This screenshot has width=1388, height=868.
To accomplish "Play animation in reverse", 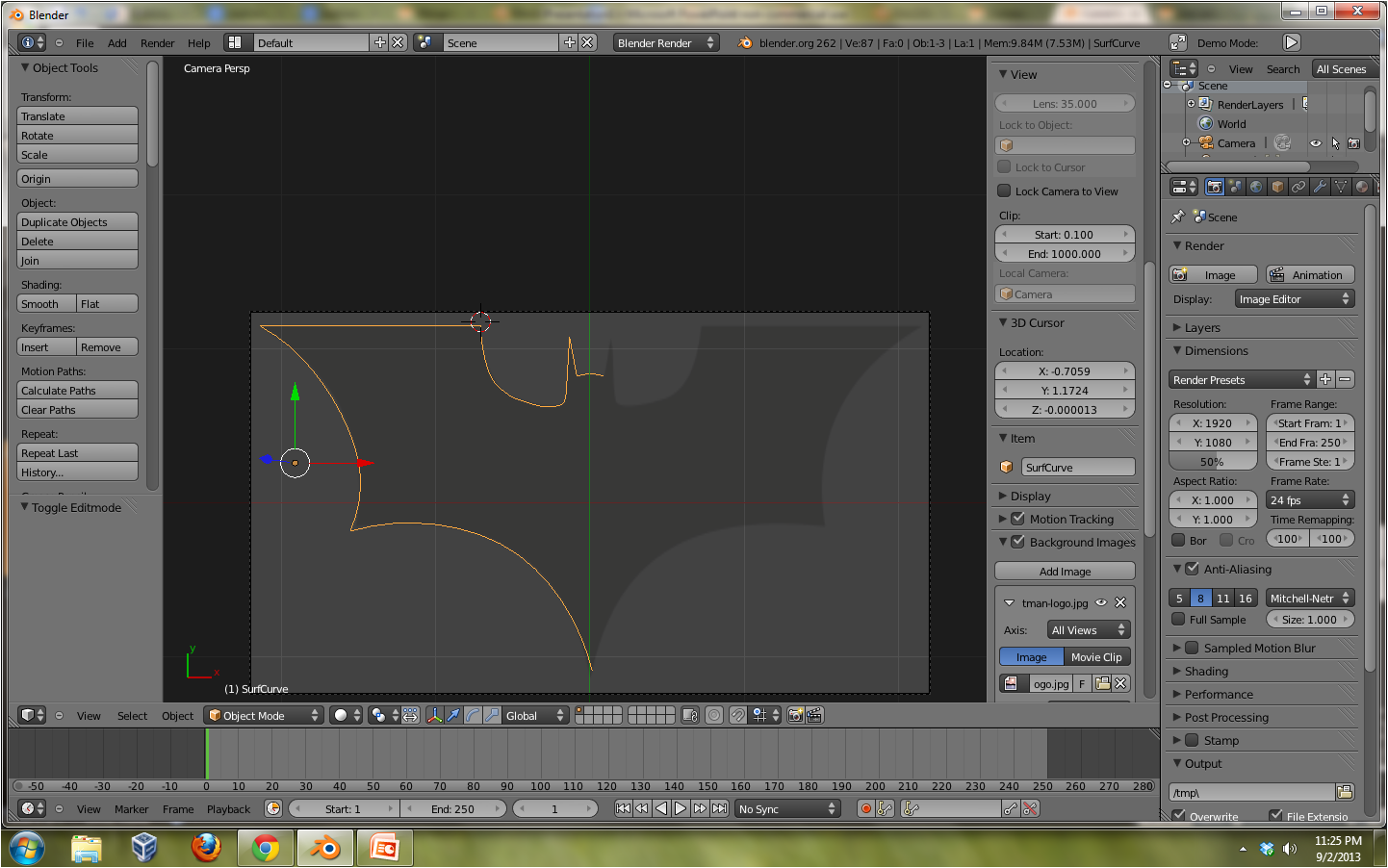I will click(661, 808).
